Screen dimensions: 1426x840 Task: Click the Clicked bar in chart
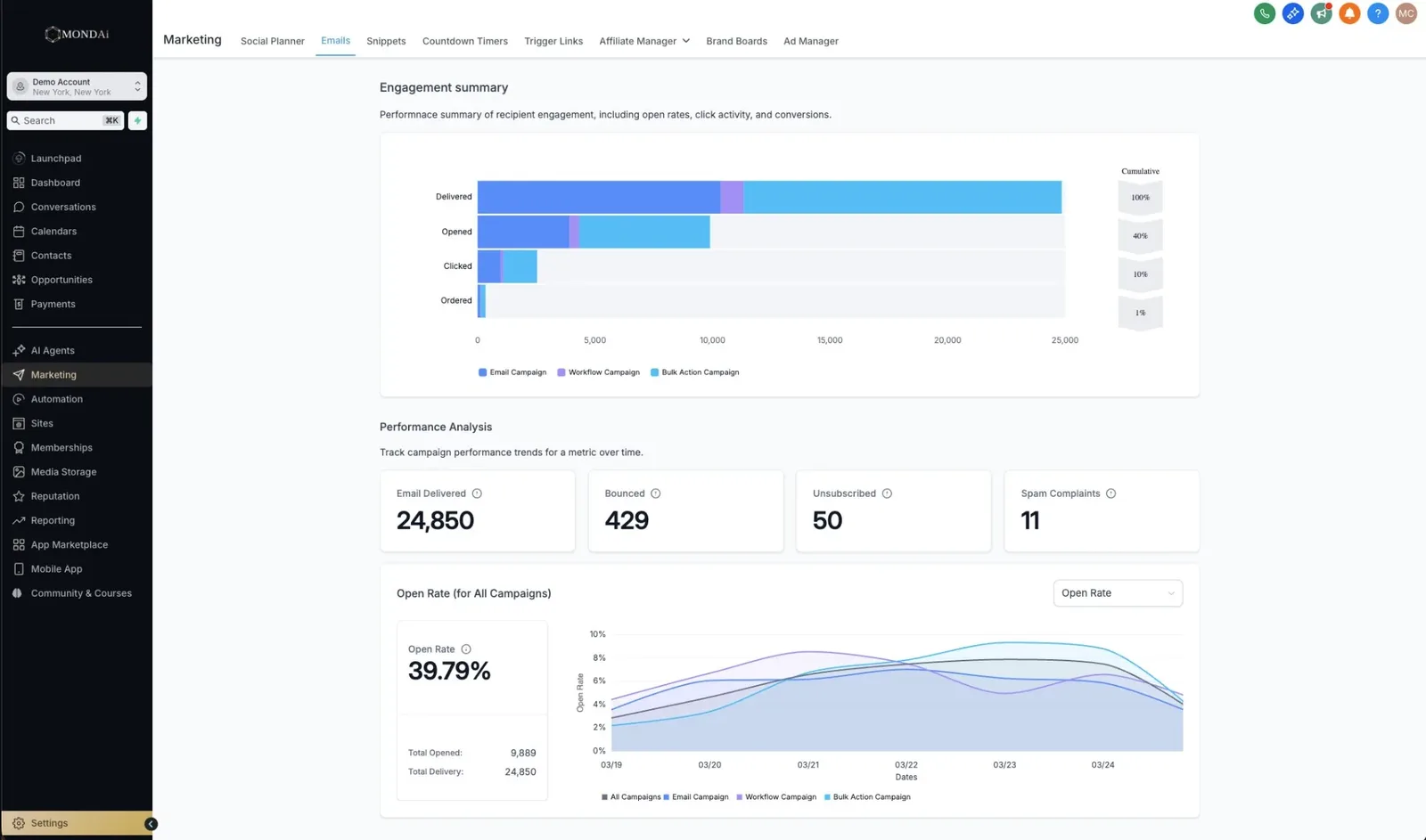[x=507, y=266]
